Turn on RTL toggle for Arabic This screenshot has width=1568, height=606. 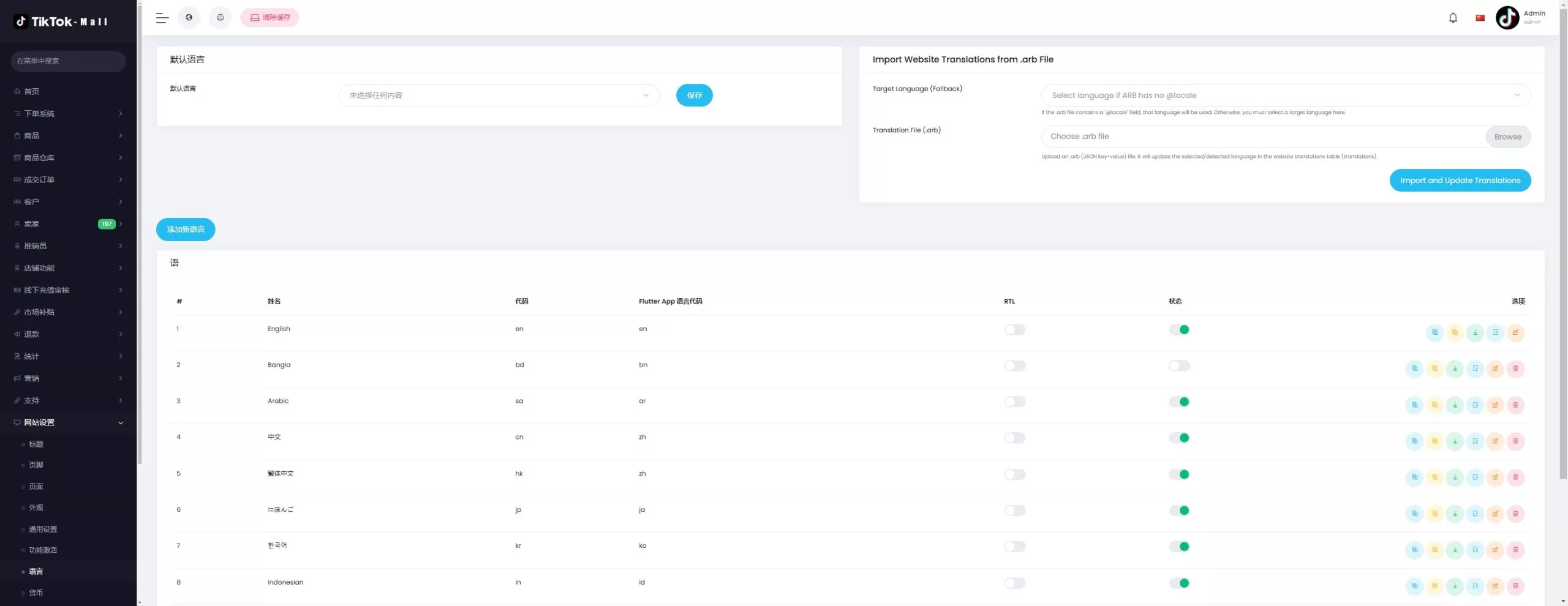tap(1014, 402)
